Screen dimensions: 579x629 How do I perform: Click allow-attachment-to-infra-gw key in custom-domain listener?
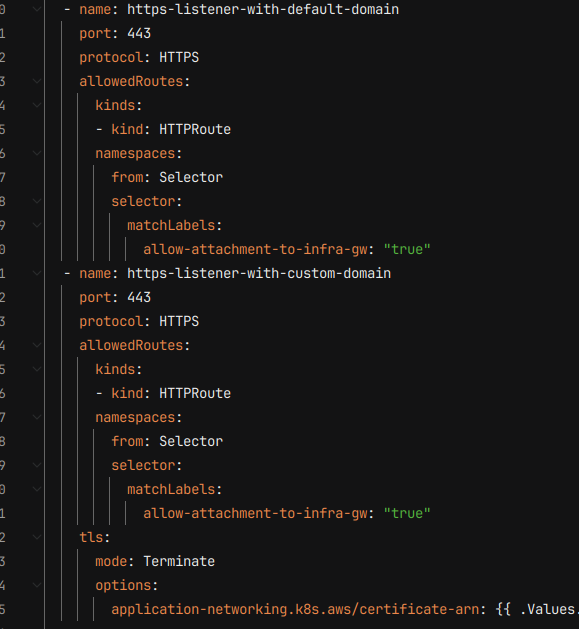click(255, 513)
